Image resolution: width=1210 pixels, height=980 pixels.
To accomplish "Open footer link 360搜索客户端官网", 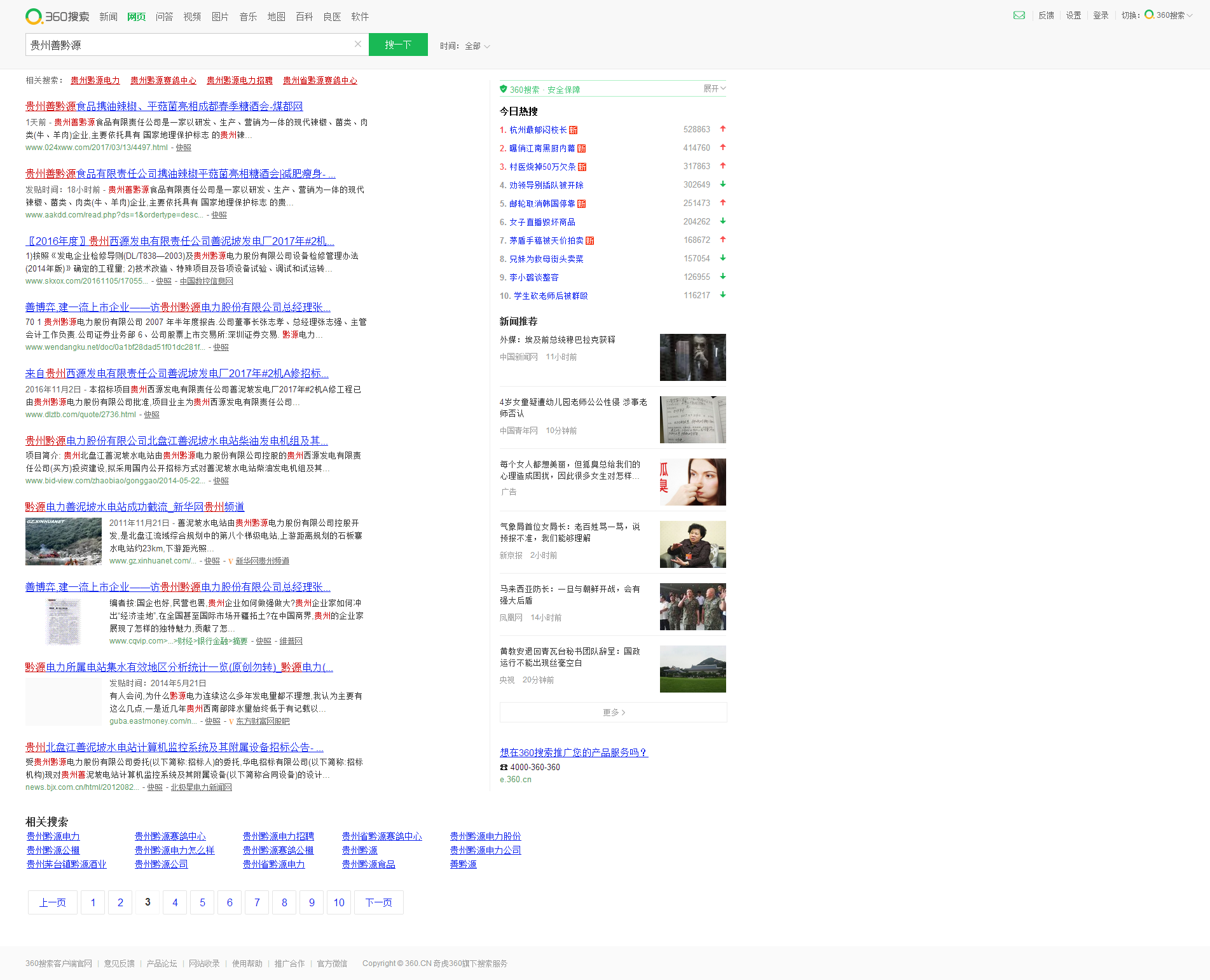I will [x=58, y=963].
